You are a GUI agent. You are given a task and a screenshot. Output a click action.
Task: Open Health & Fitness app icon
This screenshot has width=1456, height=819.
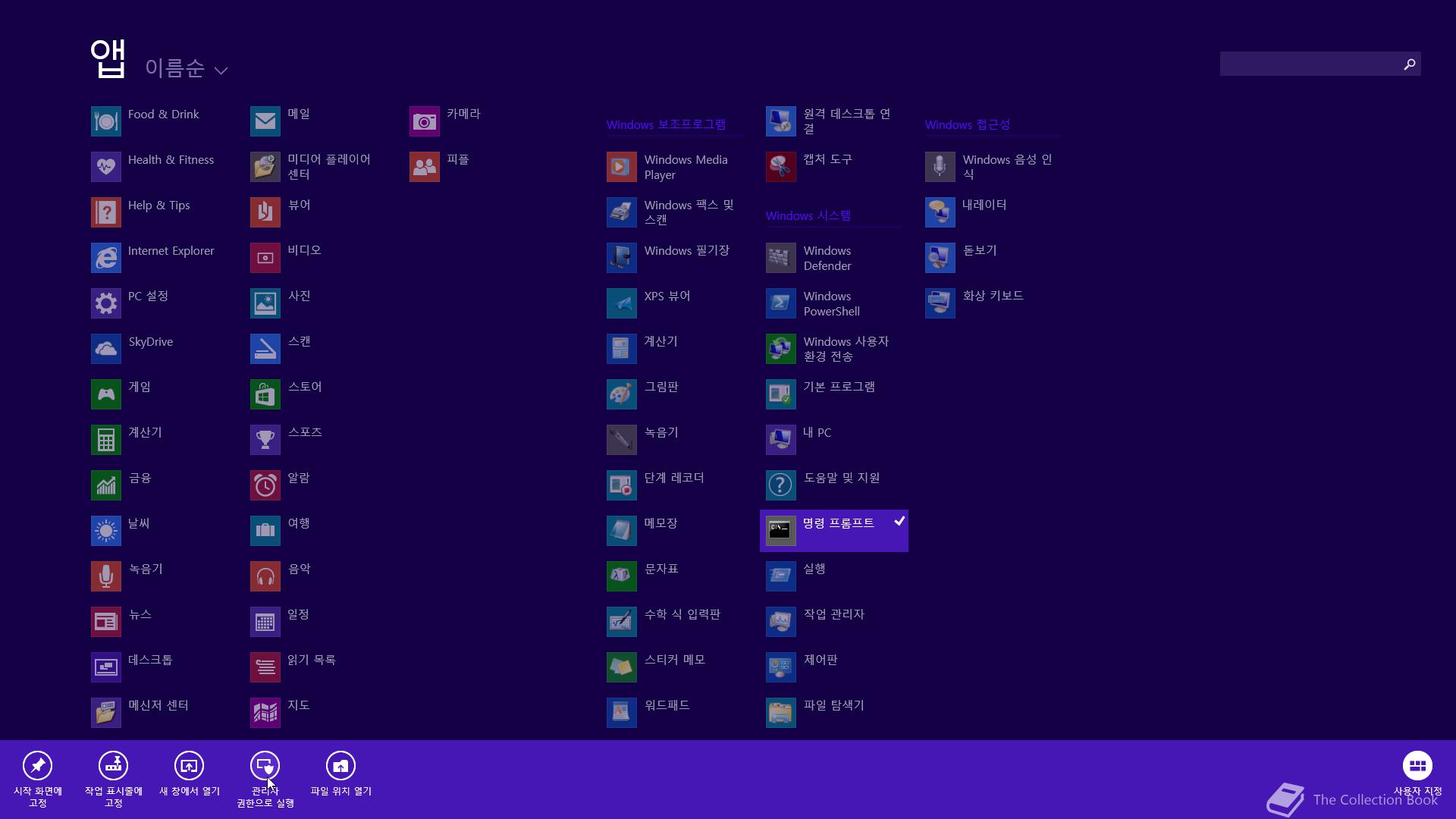pyautogui.click(x=106, y=167)
